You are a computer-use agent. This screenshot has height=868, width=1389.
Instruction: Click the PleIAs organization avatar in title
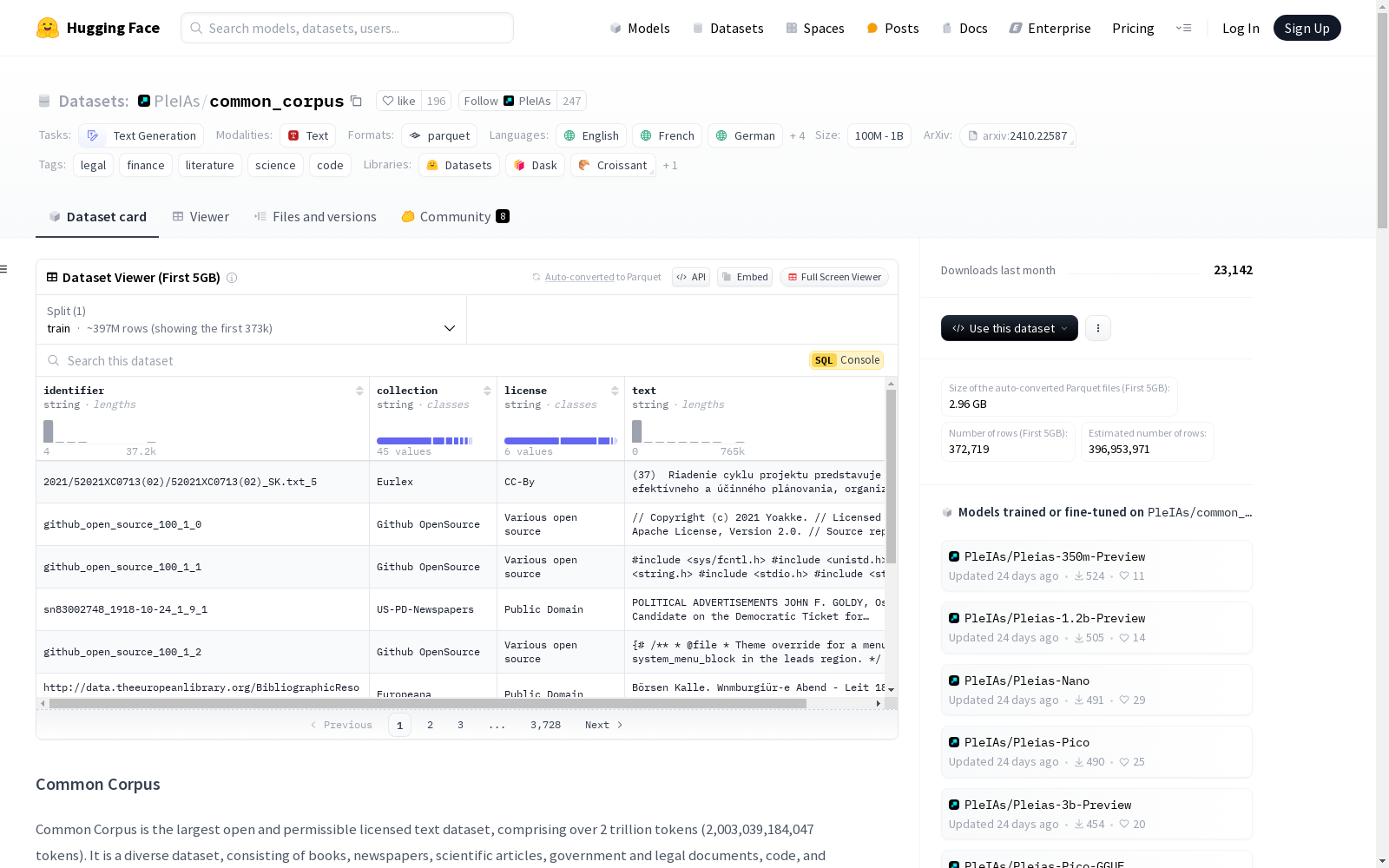point(144,101)
